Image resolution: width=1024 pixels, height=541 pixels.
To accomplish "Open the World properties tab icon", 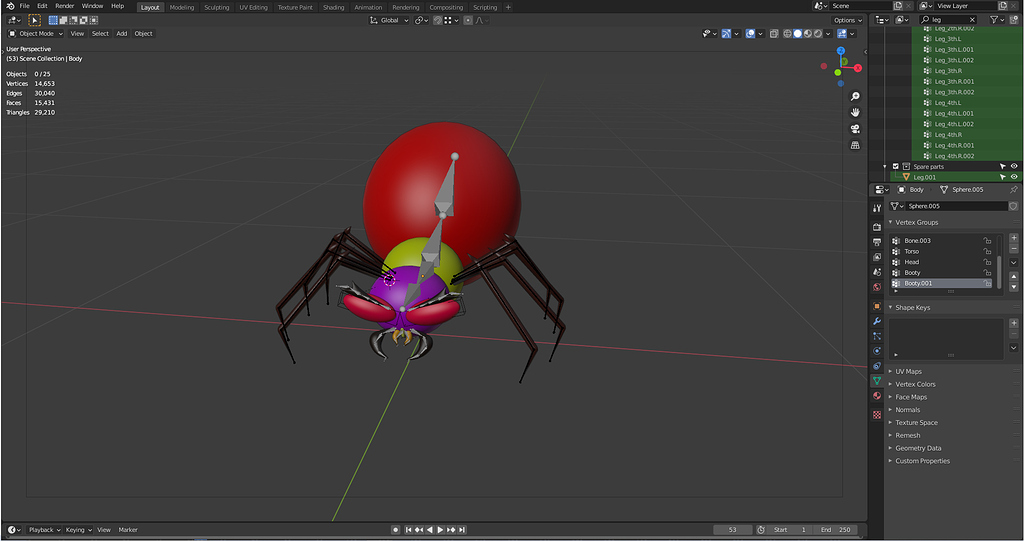I will click(x=877, y=287).
